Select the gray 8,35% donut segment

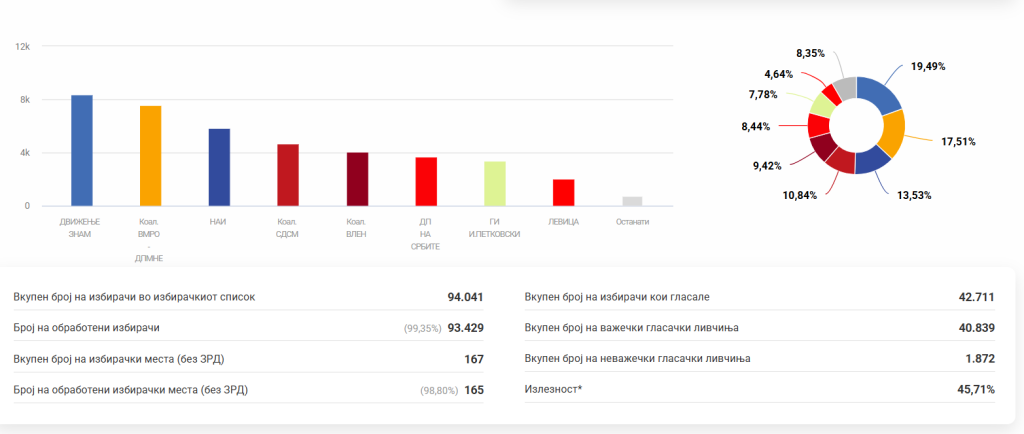pyautogui.click(x=845, y=88)
